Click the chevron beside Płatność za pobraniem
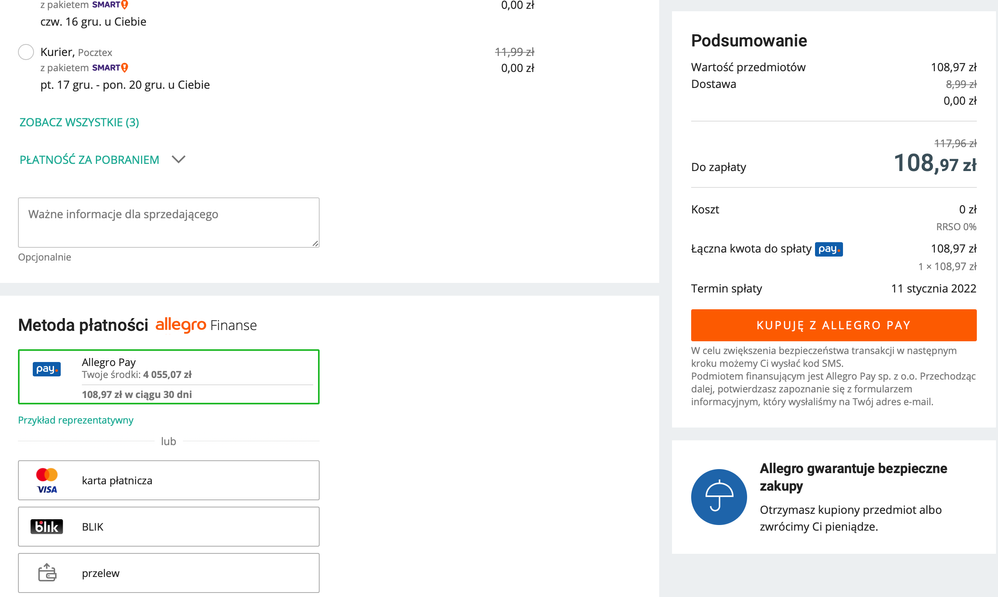This screenshot has height=597, width=998. (x=179, y=160)
